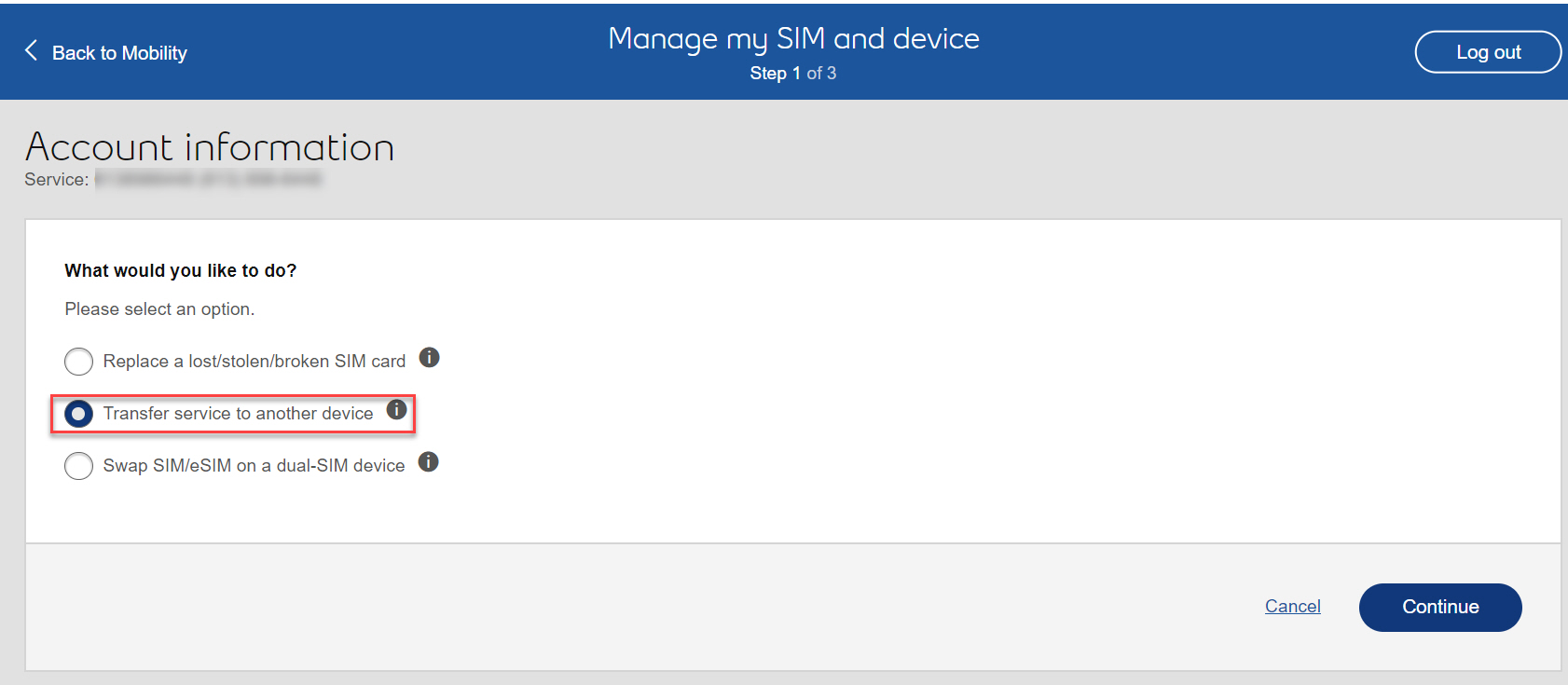Click 'Swap SIM/eSIM on a dual-SIM device' label text
Viewport: 1568px width, 685px height.
click(254, 466)
